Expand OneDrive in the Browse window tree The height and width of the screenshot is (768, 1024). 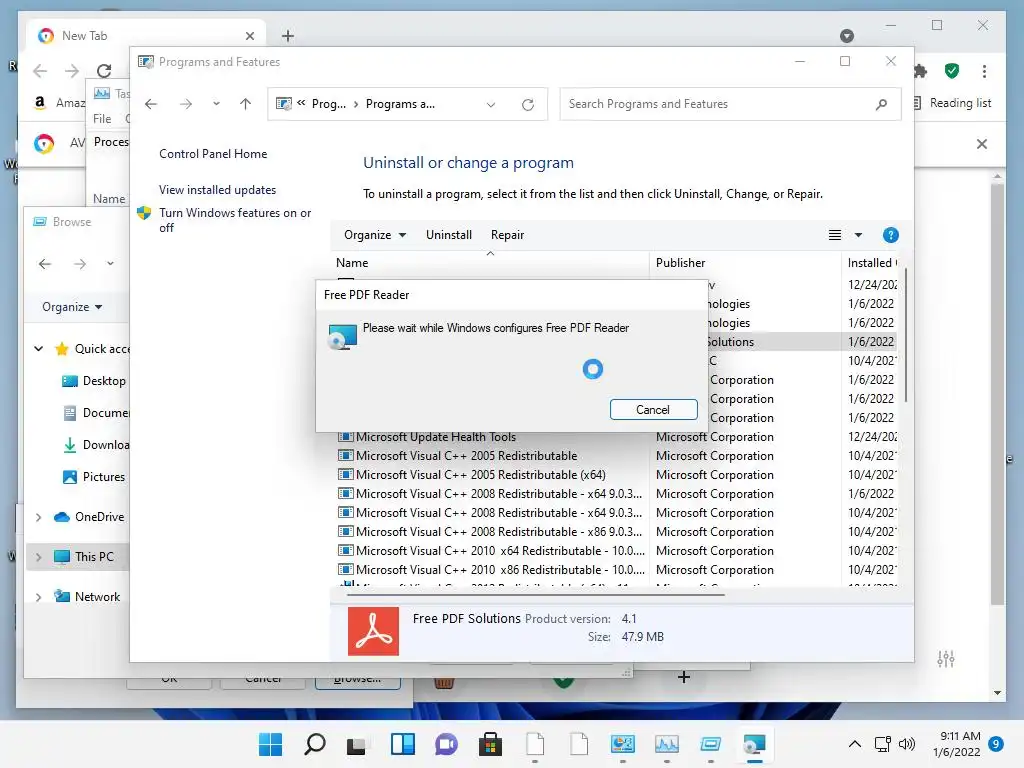39,517
